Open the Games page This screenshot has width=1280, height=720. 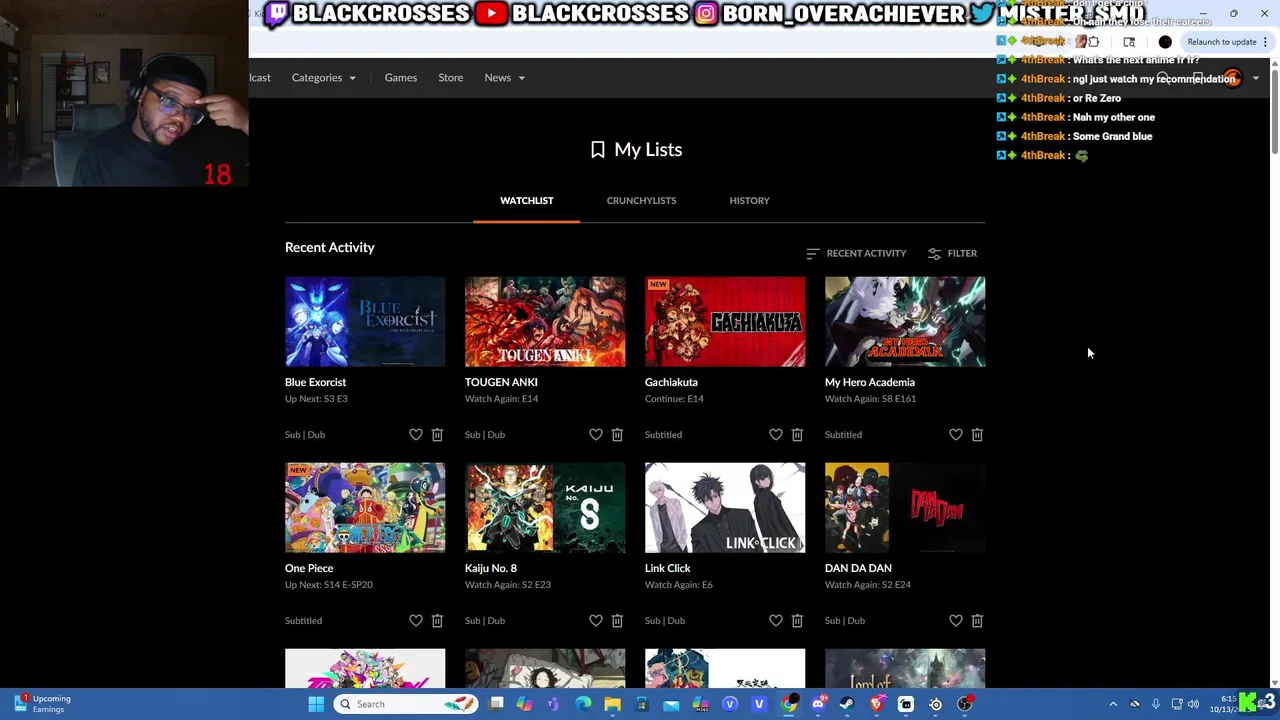point(401,78)
